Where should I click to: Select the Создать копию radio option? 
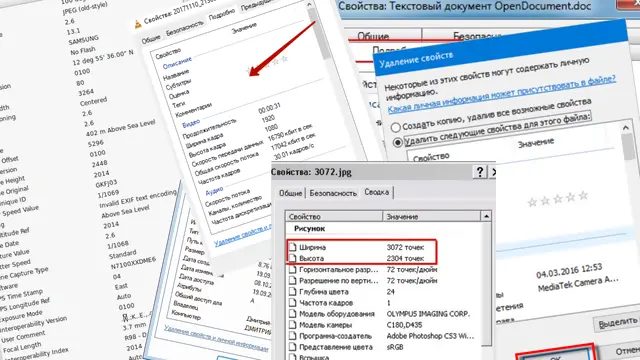click(395, 127)
